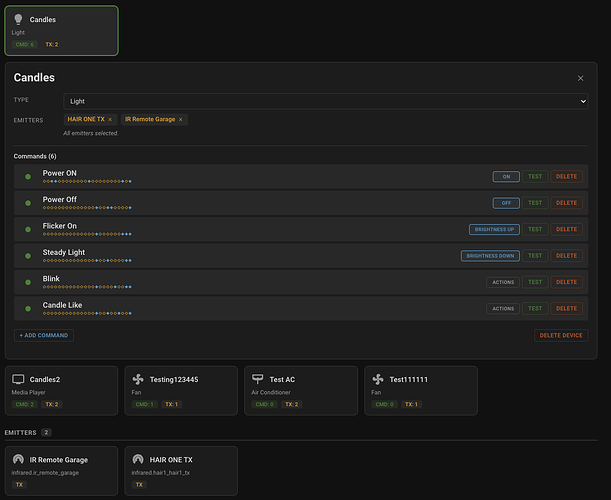Click the 'All emitters selected' note
The width and height of the screenshot is (611, 500).
pyautogui.click(x=91, y=133)
